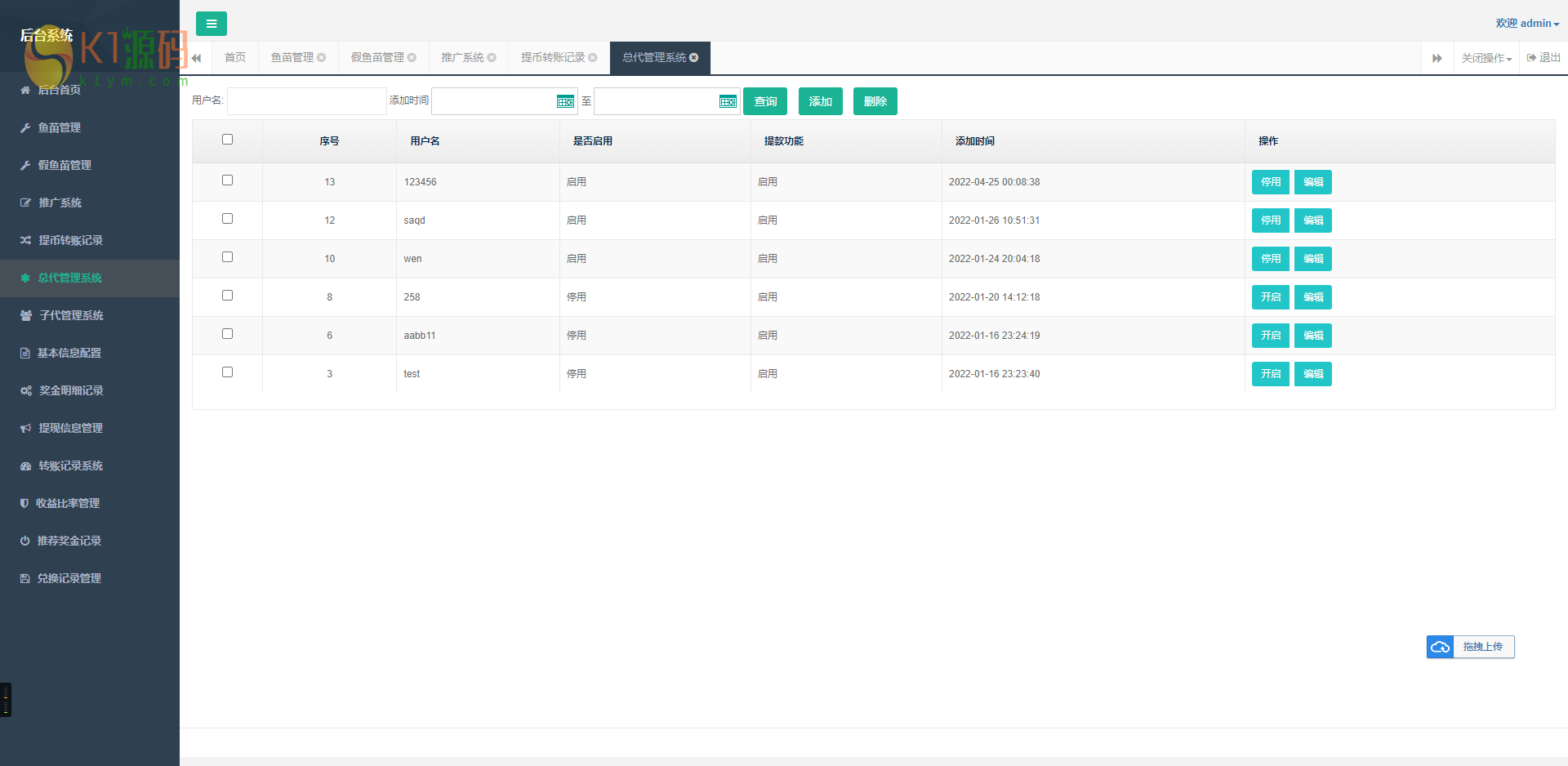The height and width of the screenshot is (766, 1568).
Task: Expand the 关闭操作 dropdown menu
Action: pos(1486,58)
